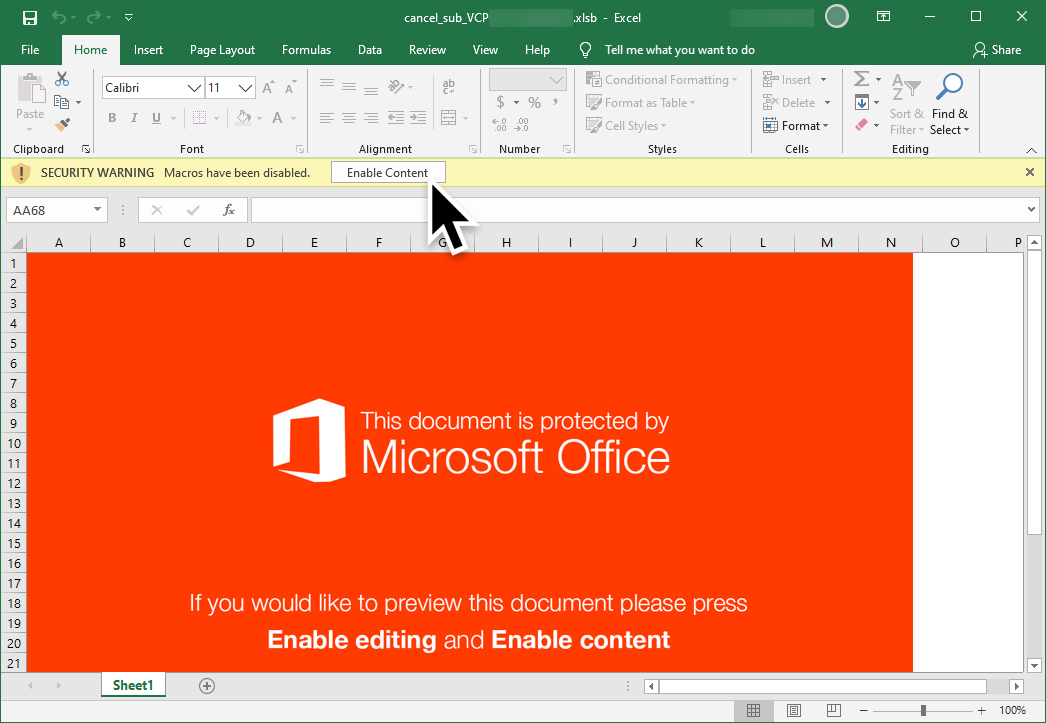Open the Formulas tab
This screenshot has width=1046, height=723.
coord(306,50)
